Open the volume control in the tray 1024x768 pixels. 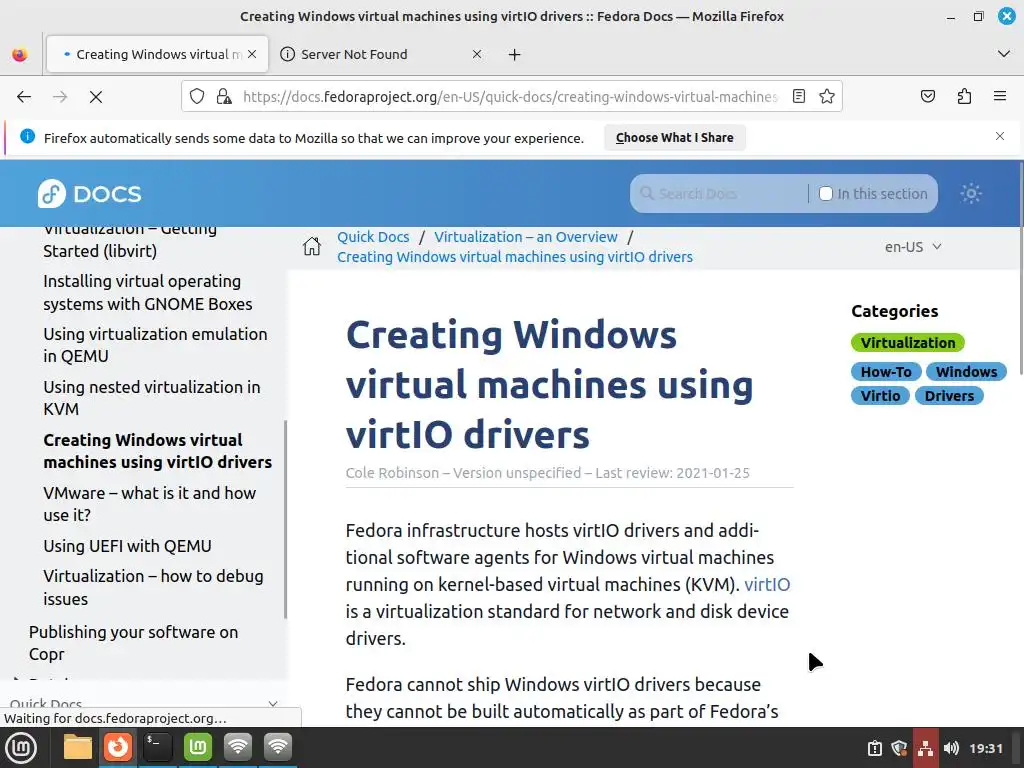coord(952,748)
